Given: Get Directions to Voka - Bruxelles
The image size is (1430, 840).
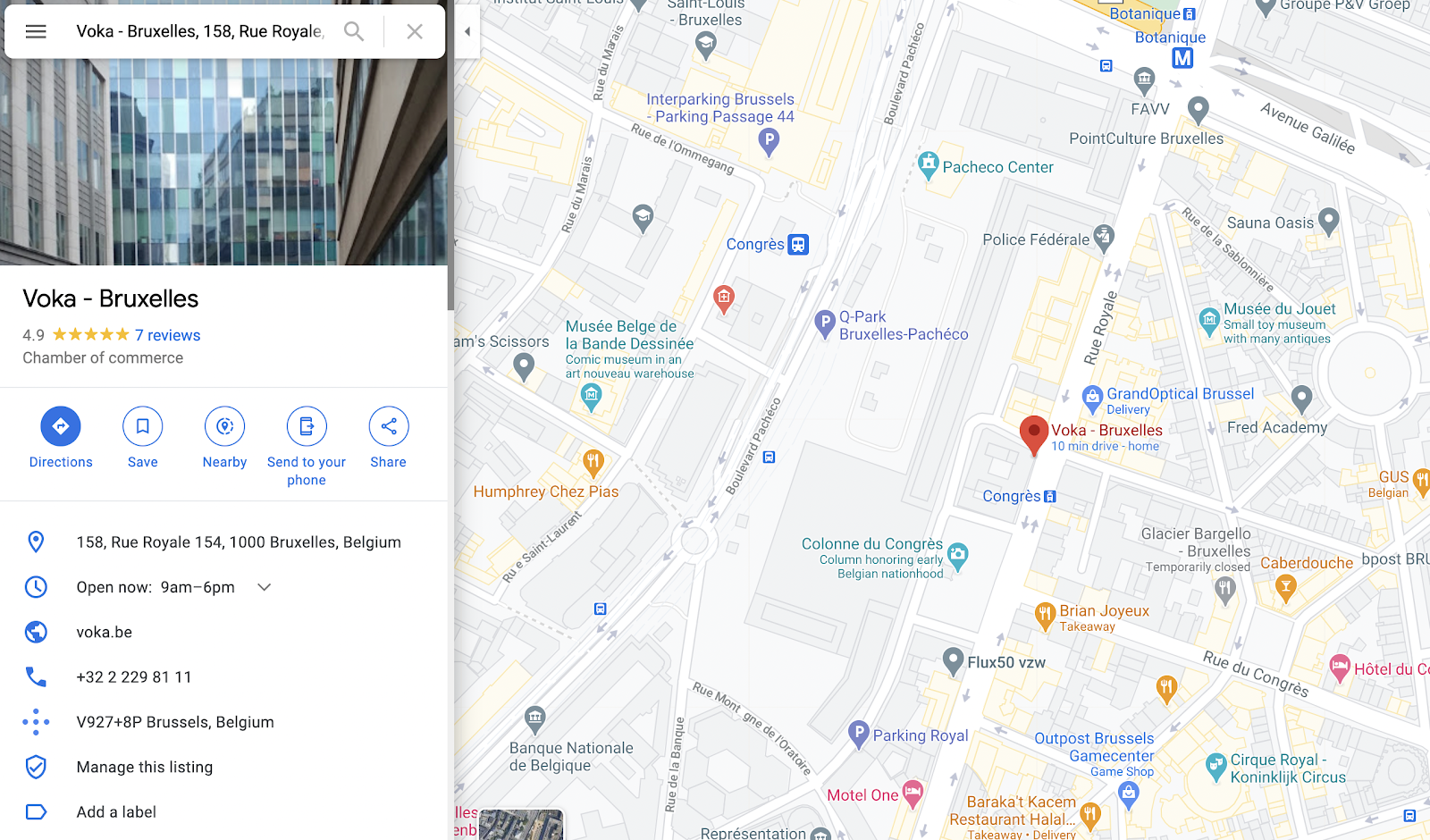Looking at the screenshot, I should (x=61, y=438).
